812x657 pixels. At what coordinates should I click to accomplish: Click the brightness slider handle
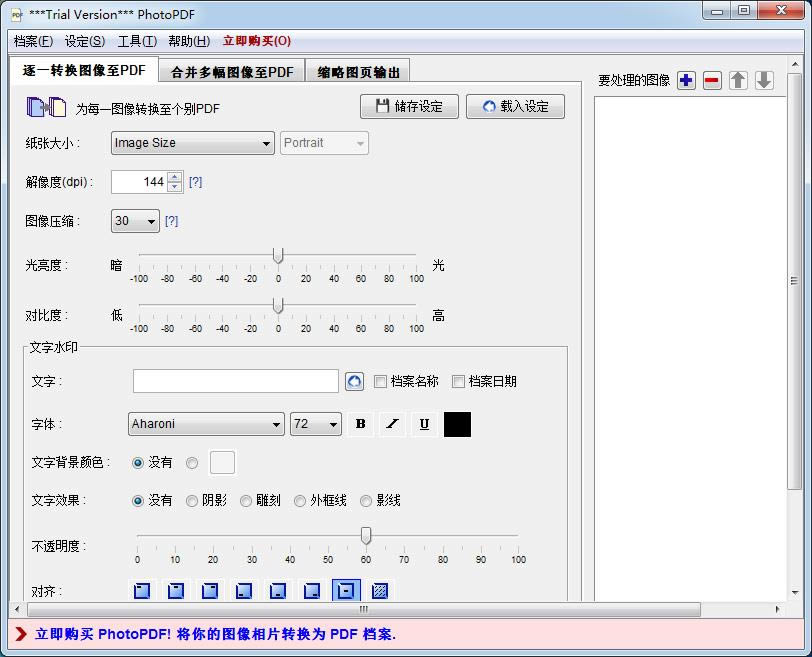(x=278, y=255)
